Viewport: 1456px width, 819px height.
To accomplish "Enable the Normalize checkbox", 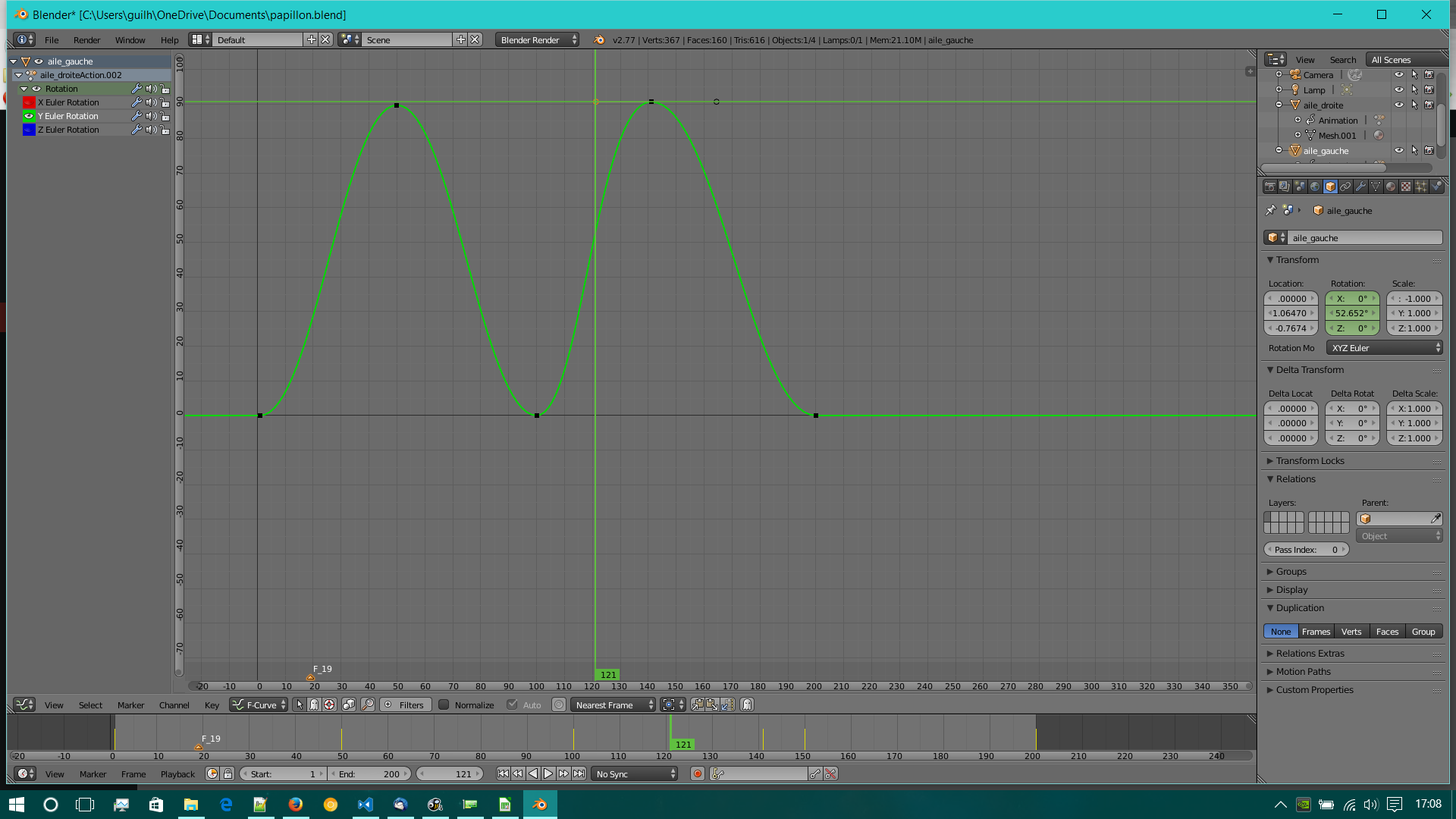I will tap(444, 705).
